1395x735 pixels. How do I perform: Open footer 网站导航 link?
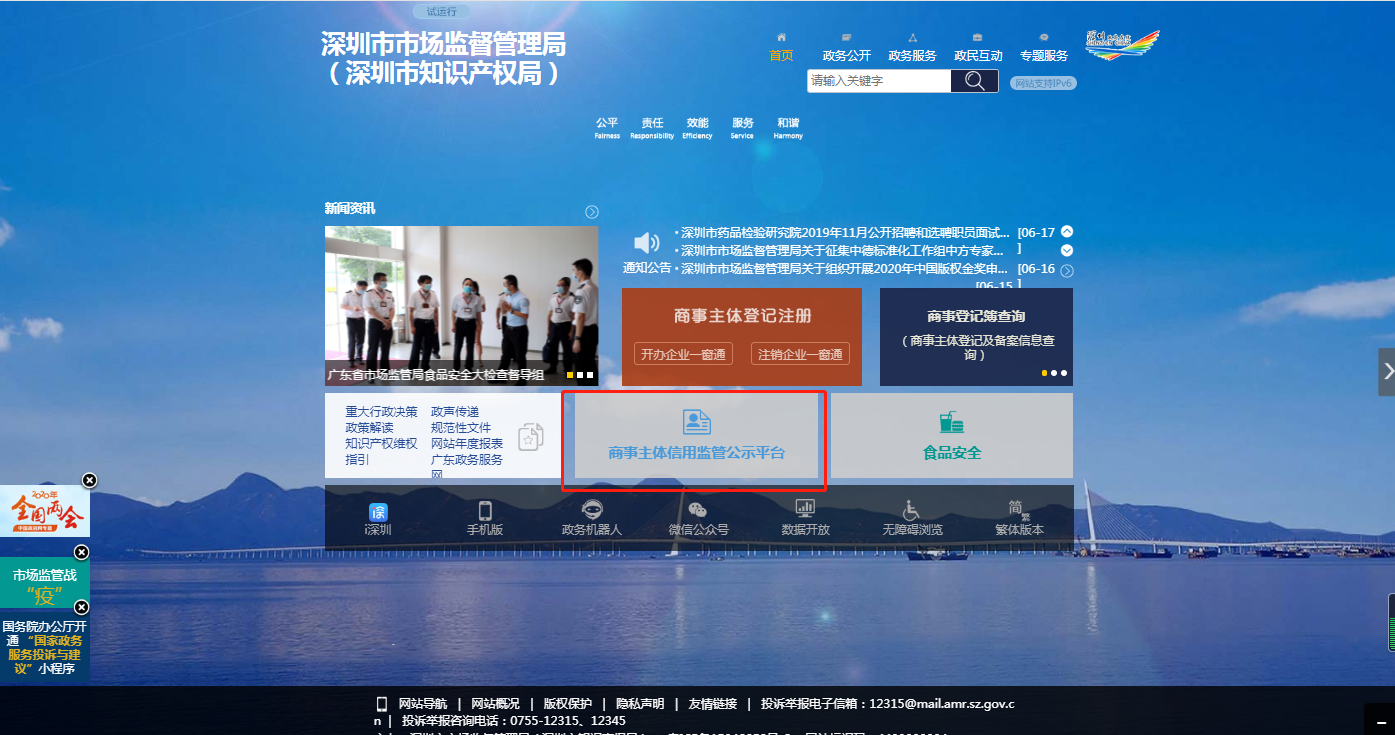click(x=423, y=704)
